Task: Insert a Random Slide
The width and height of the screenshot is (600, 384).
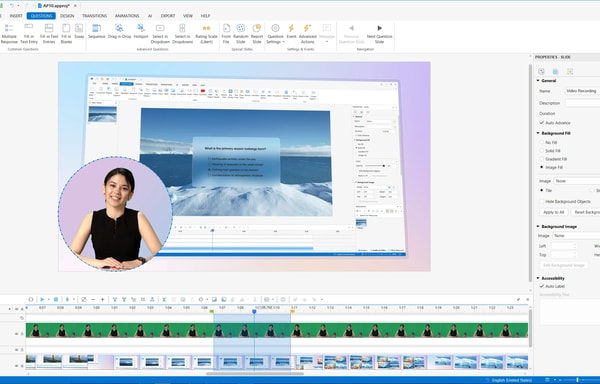Action: tap(241, 34)
